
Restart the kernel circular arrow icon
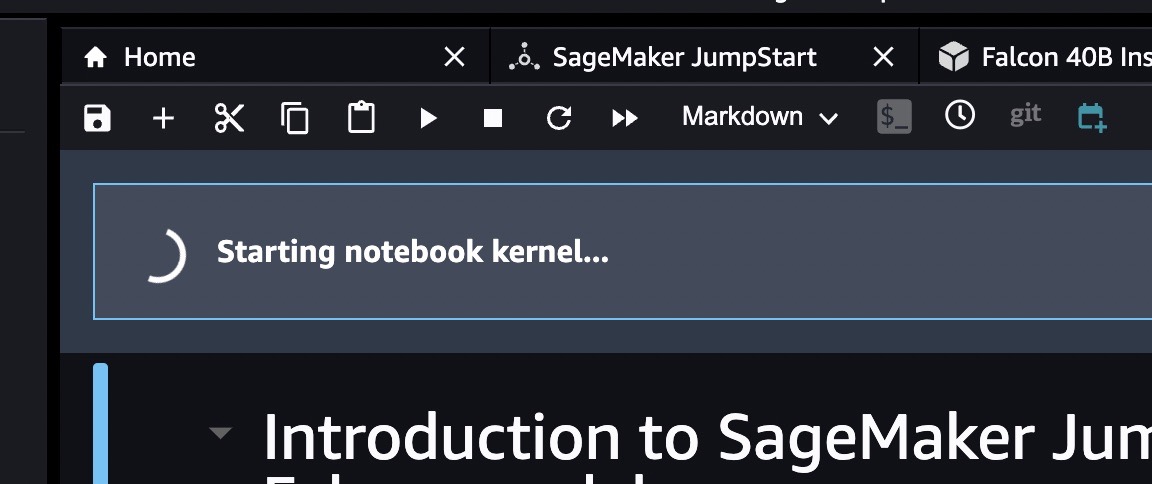[559, 118]
